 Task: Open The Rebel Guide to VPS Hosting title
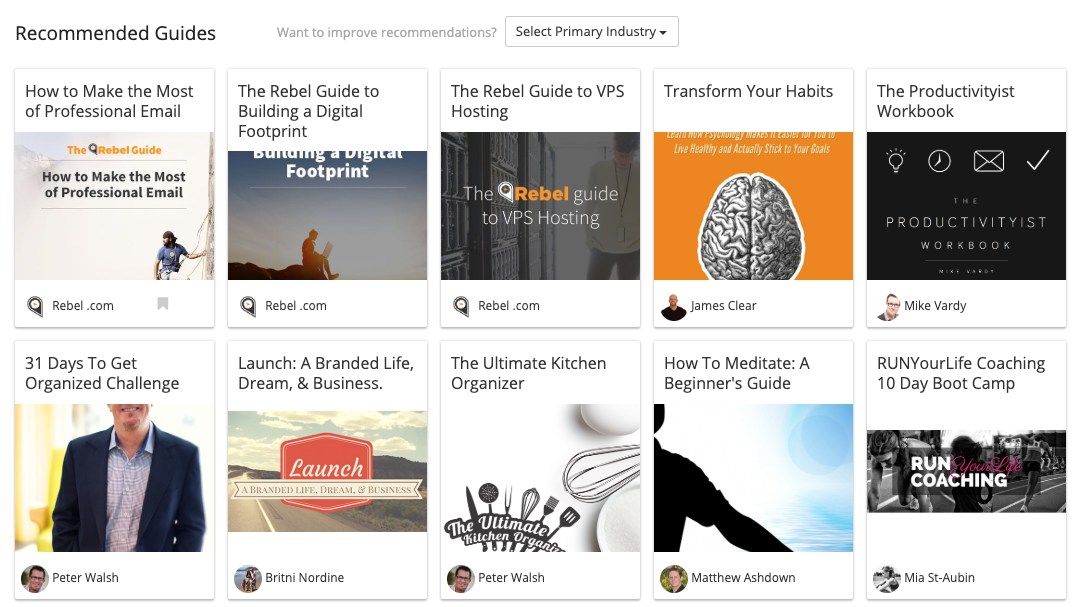point(538,101)
